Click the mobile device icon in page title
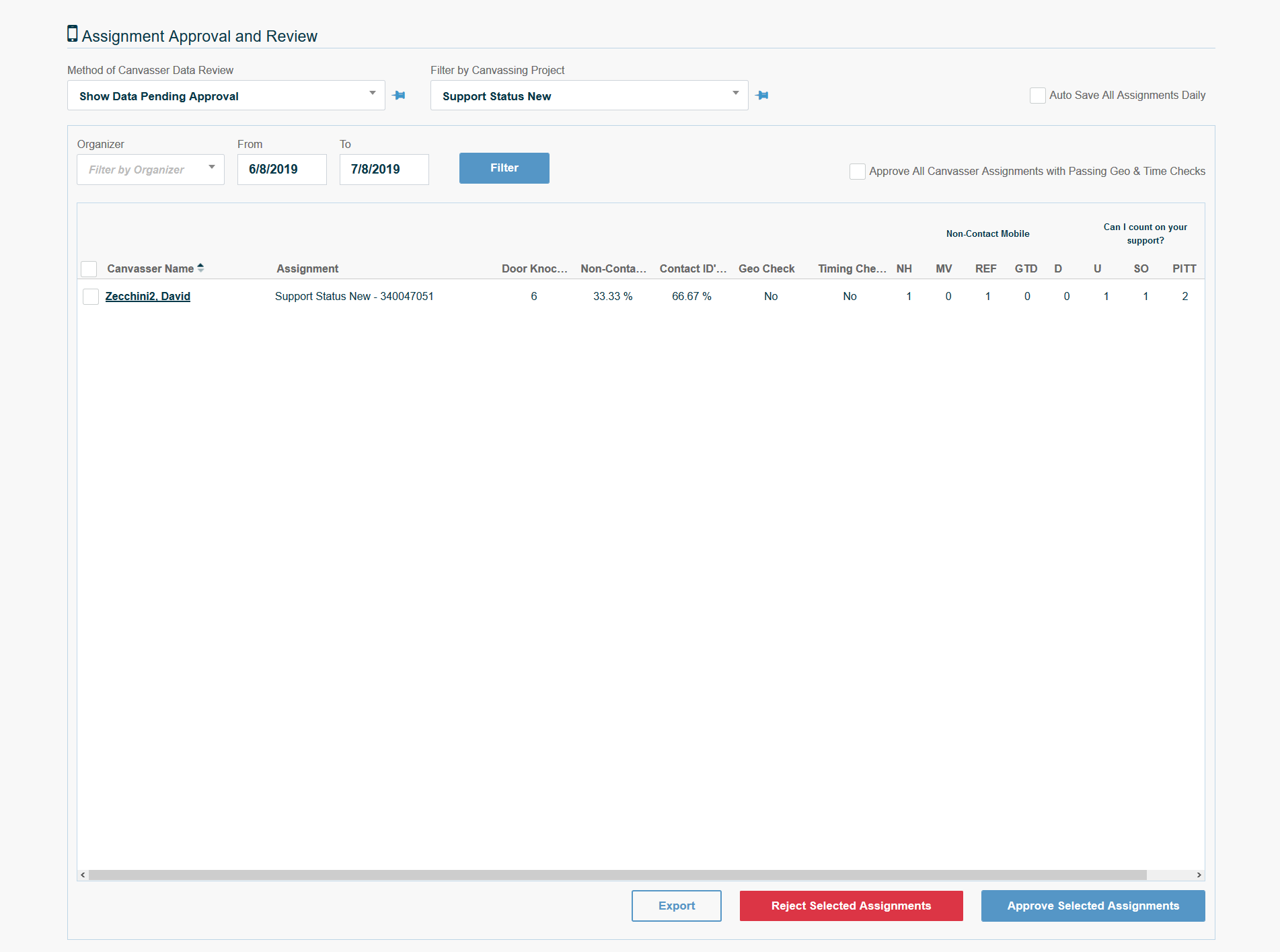The width and height of the screenshot is (1280, 952). [73, 34]
